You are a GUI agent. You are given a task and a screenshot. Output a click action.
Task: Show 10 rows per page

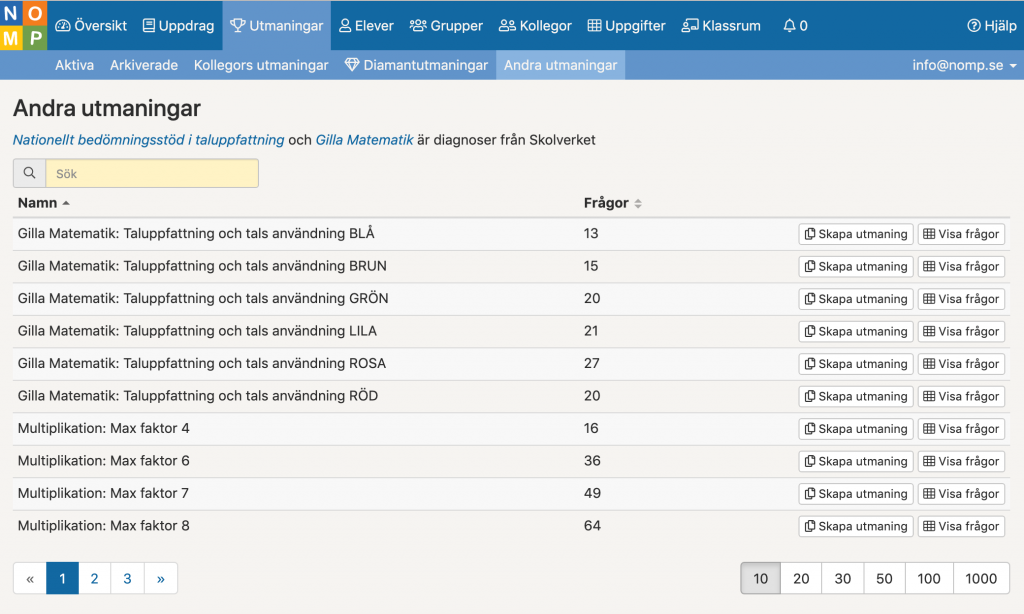pyautogui.click(x=760, y=578)
